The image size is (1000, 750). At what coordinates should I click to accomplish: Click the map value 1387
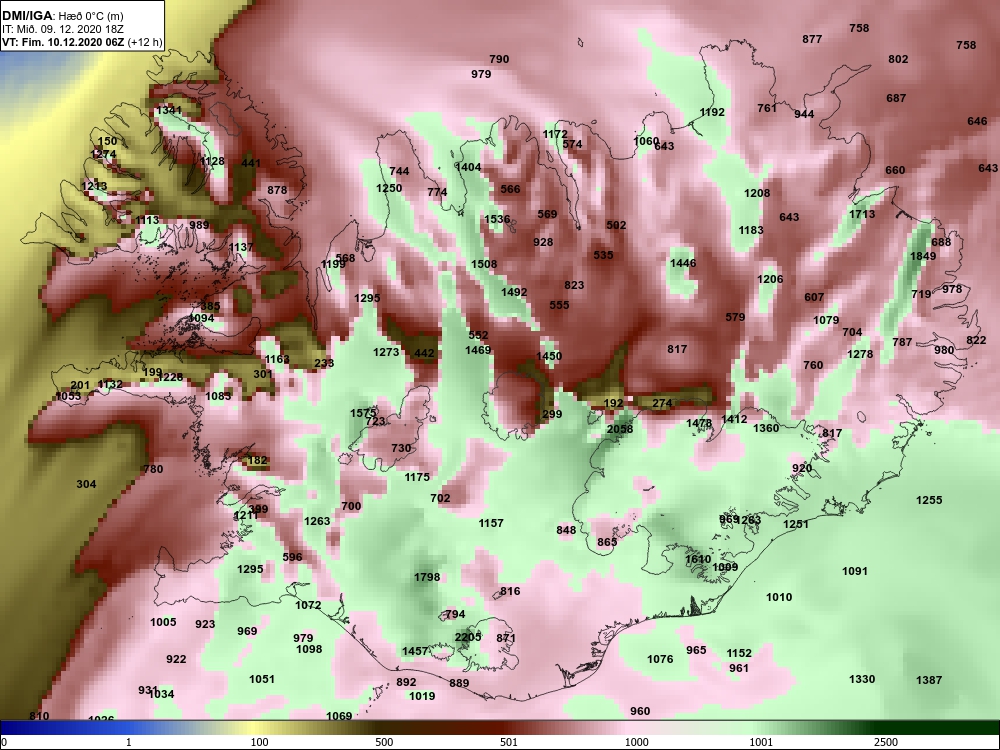[x=929, y=680]
